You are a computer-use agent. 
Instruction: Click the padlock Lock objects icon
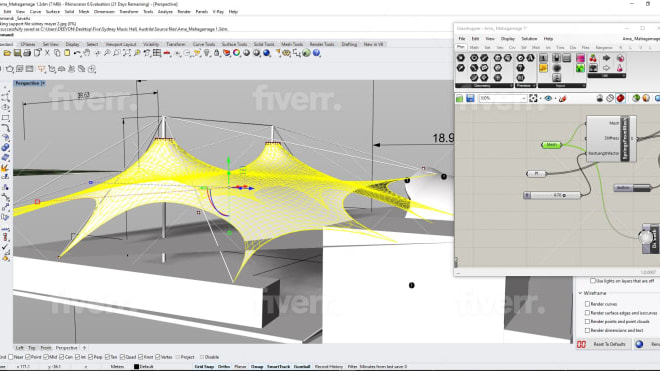click(217, 53)
